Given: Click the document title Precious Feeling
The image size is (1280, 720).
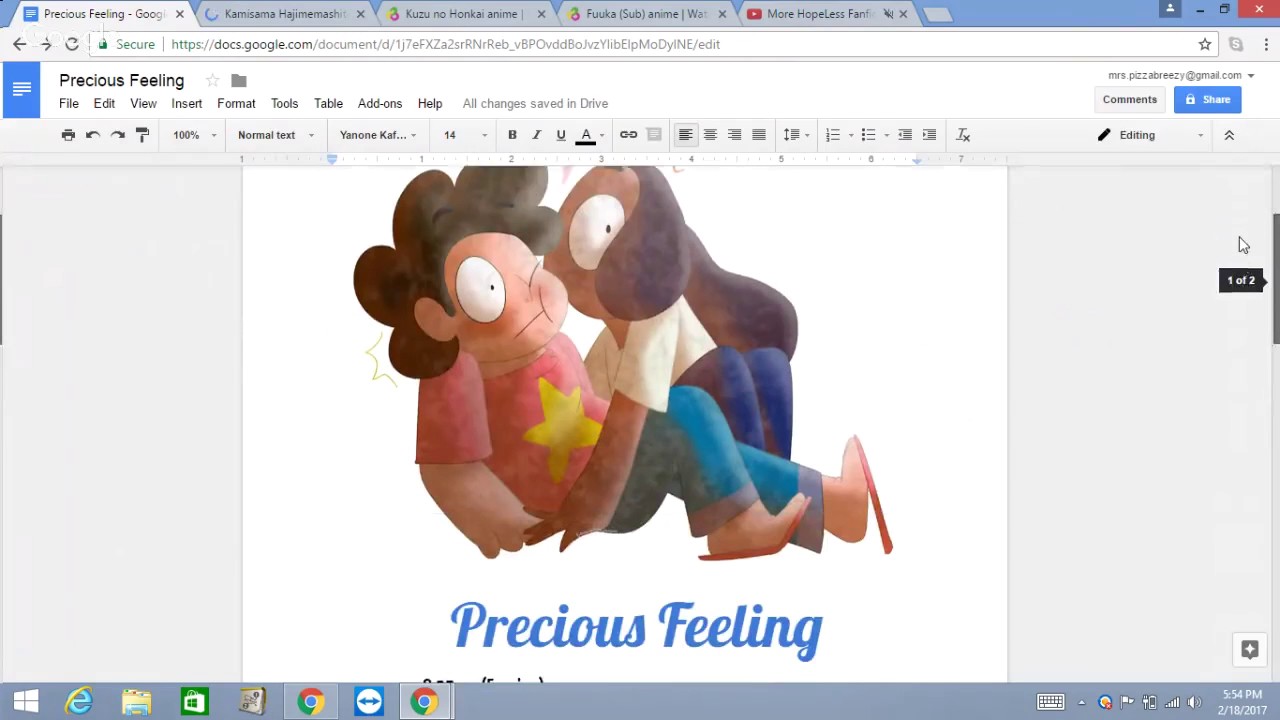Looking at the screenshot, I should tap(122, 80).
